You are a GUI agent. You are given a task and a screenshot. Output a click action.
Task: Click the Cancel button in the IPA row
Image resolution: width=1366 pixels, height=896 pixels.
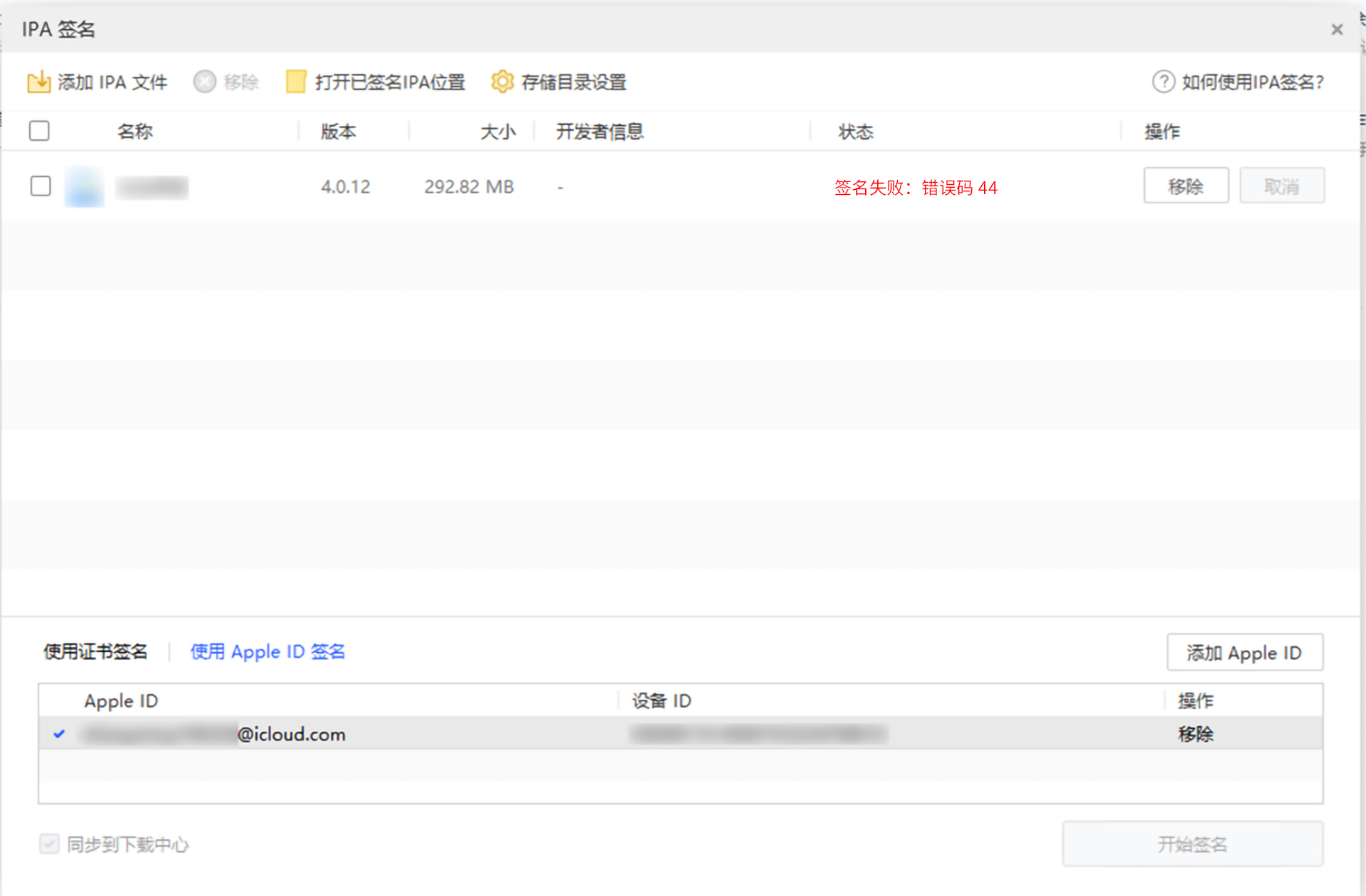pos(1281,186)
